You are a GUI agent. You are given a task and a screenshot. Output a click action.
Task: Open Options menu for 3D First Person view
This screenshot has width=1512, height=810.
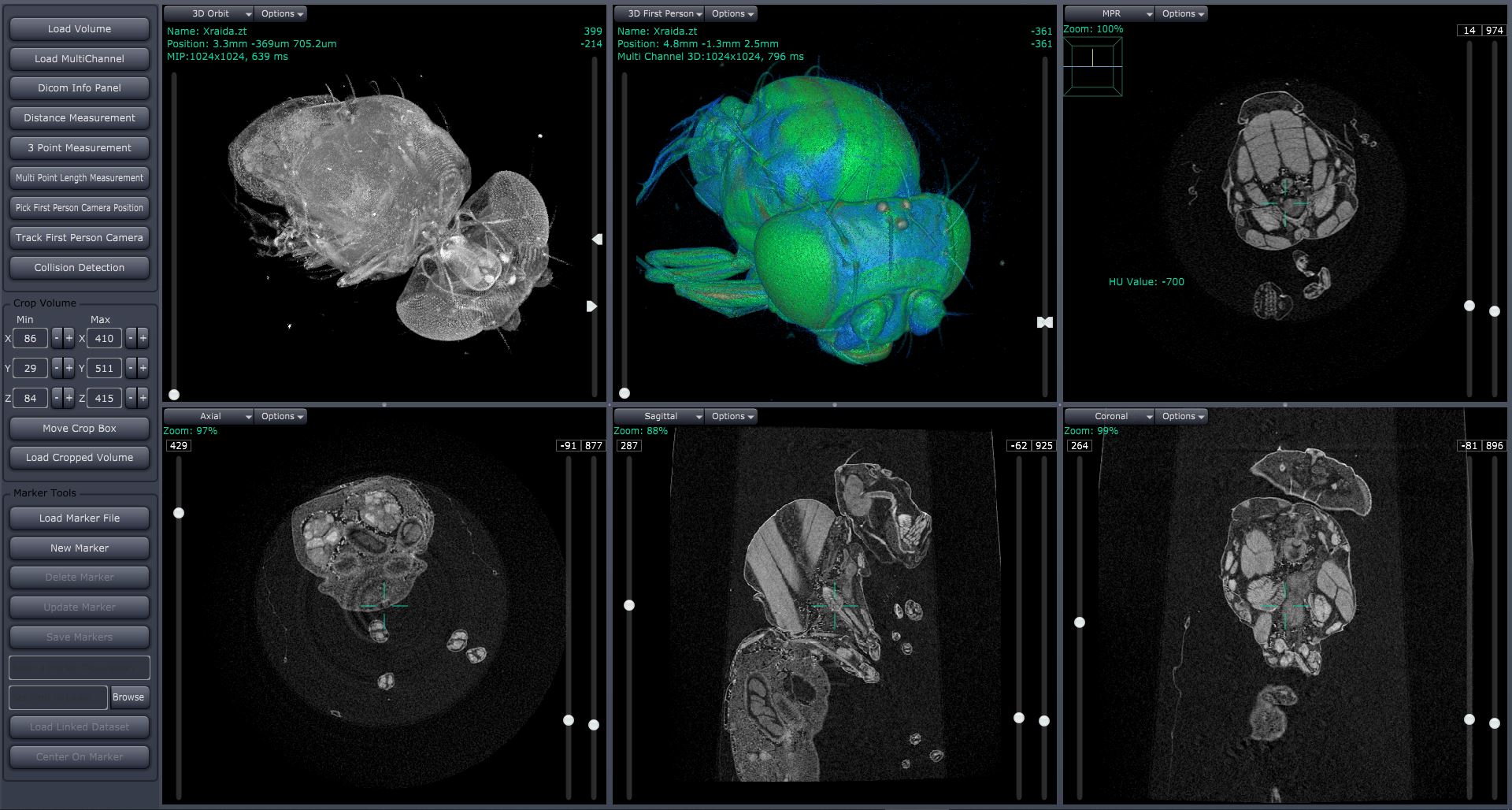click(x=732, y=13)
